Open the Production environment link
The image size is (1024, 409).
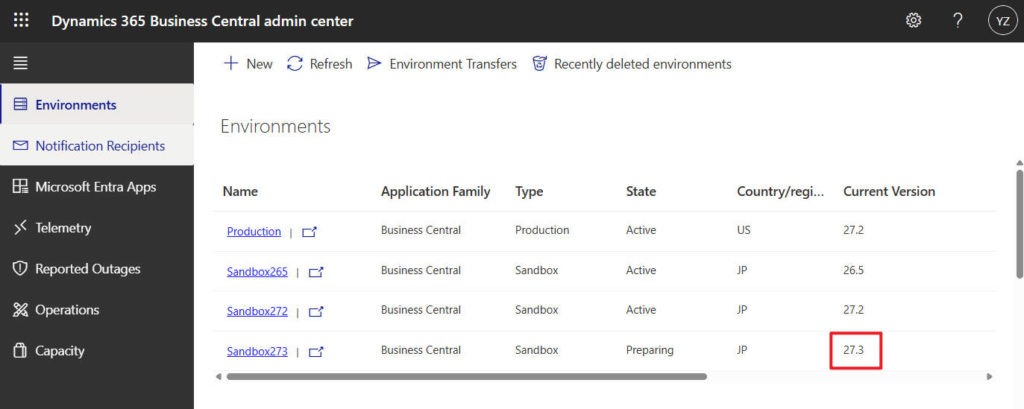click(254, 232)
